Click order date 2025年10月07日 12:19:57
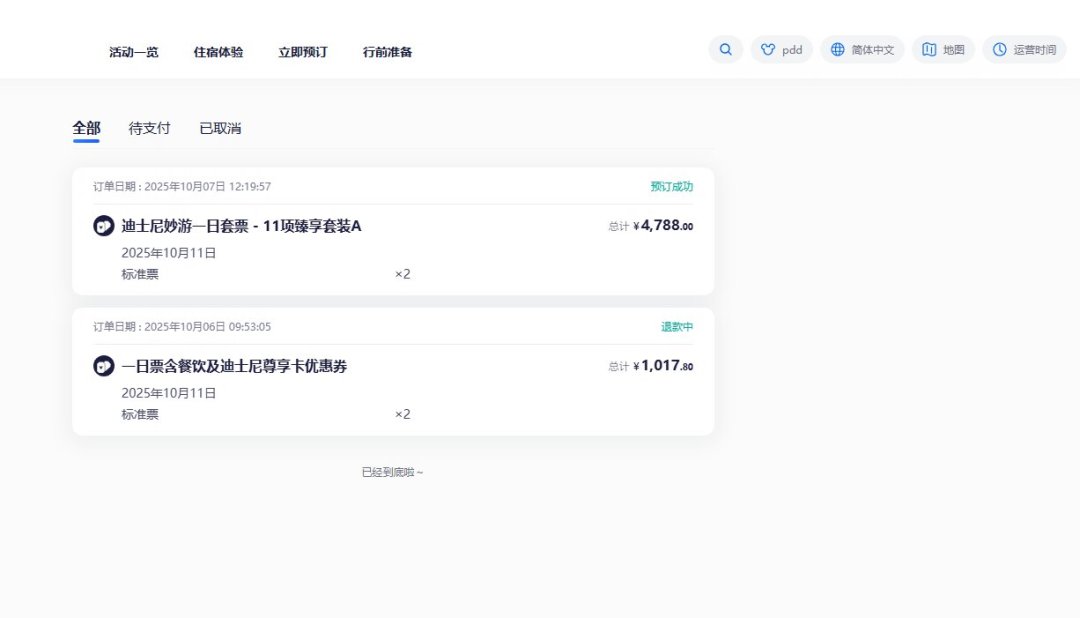Image resolution: width=1080 pixels, height=618 pixels. coord(207,187)
